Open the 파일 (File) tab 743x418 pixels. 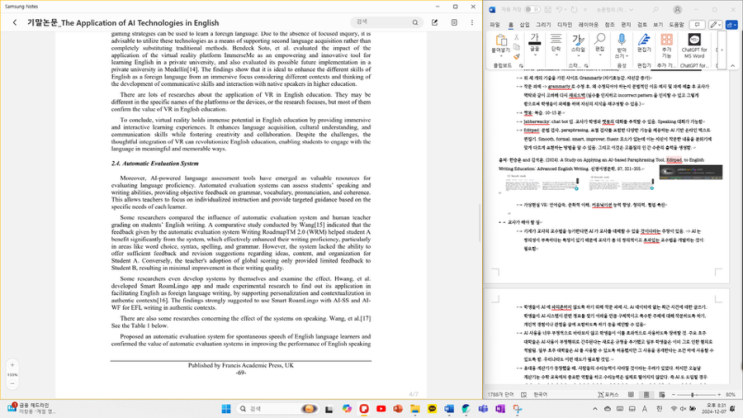(495, 25)
